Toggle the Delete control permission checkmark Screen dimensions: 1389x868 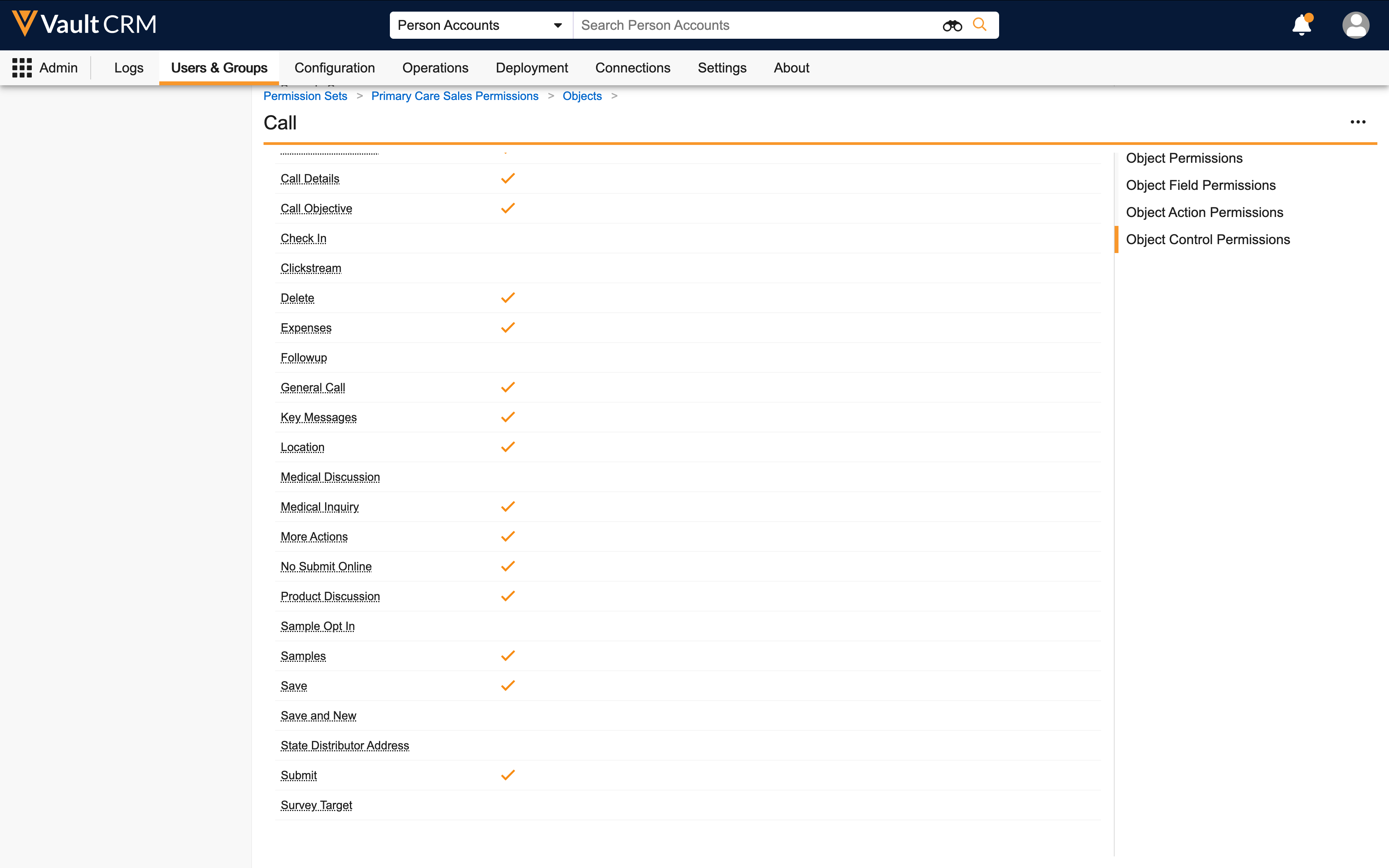click(x=507, y=298)
